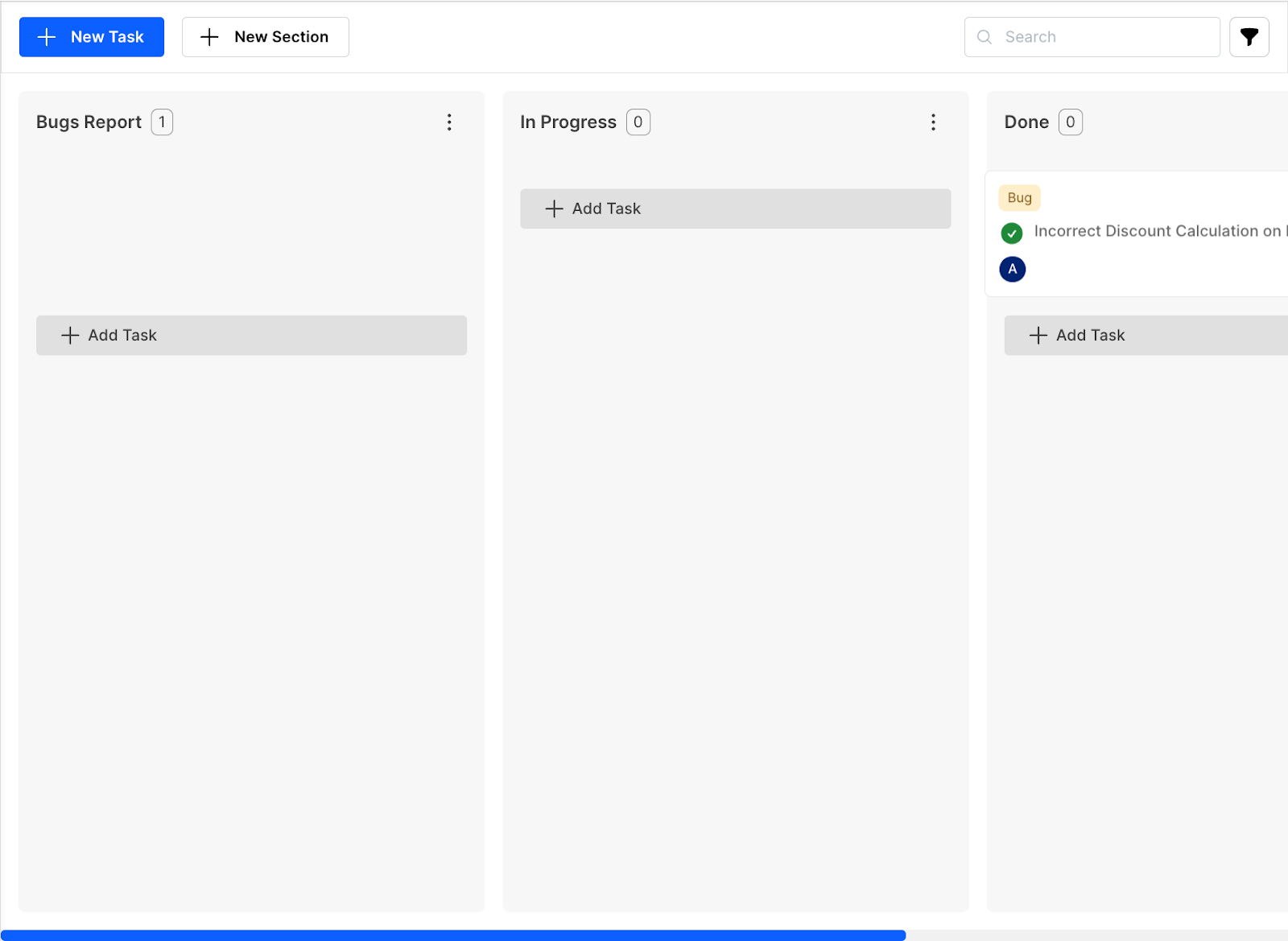Click the New Task button
Screen dimensions: 1288x941
pos(92,37)
